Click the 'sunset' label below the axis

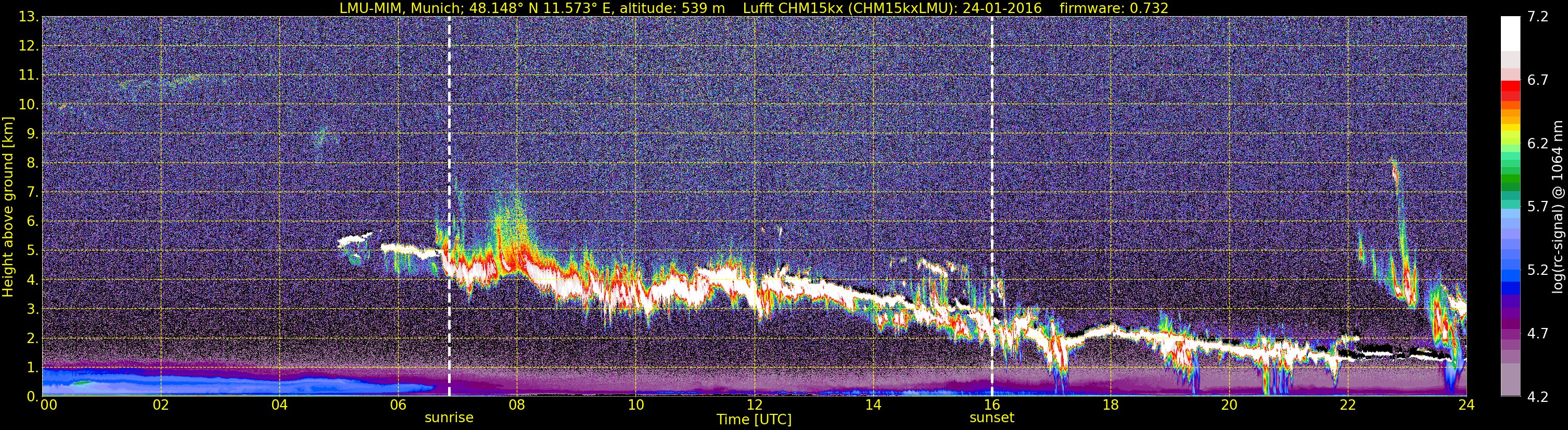(x=991, y=418)
